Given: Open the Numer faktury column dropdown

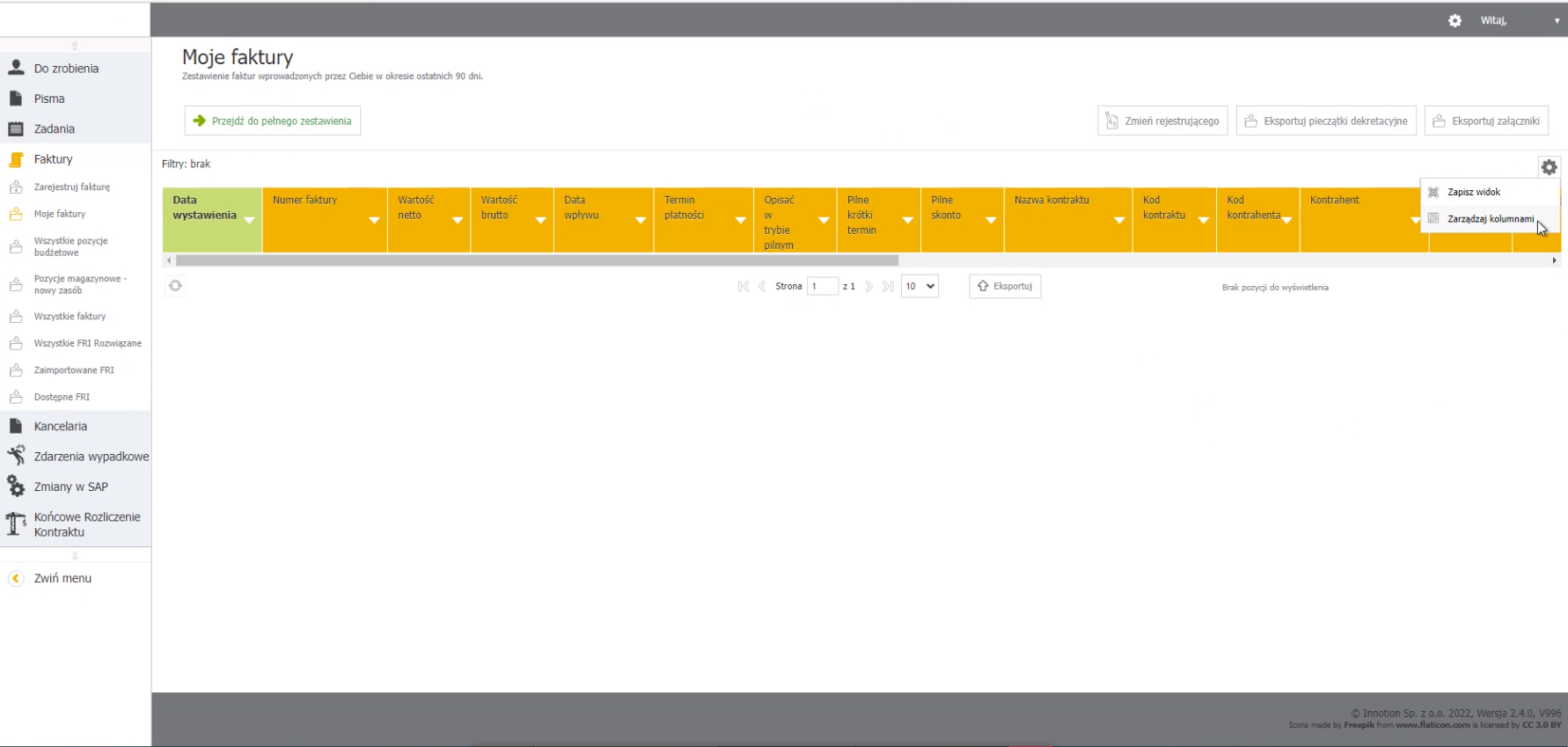Looking at the screenshot, I should (374, 220).
